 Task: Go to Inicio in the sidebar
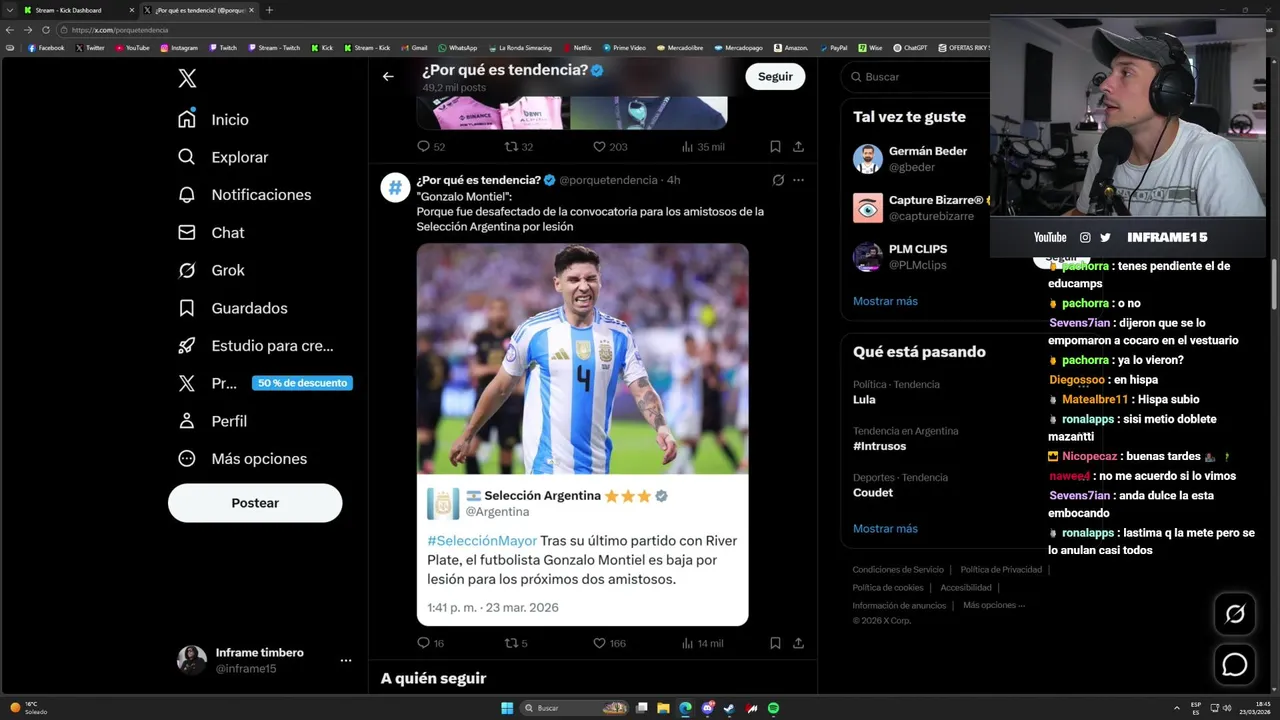point(213,119)
